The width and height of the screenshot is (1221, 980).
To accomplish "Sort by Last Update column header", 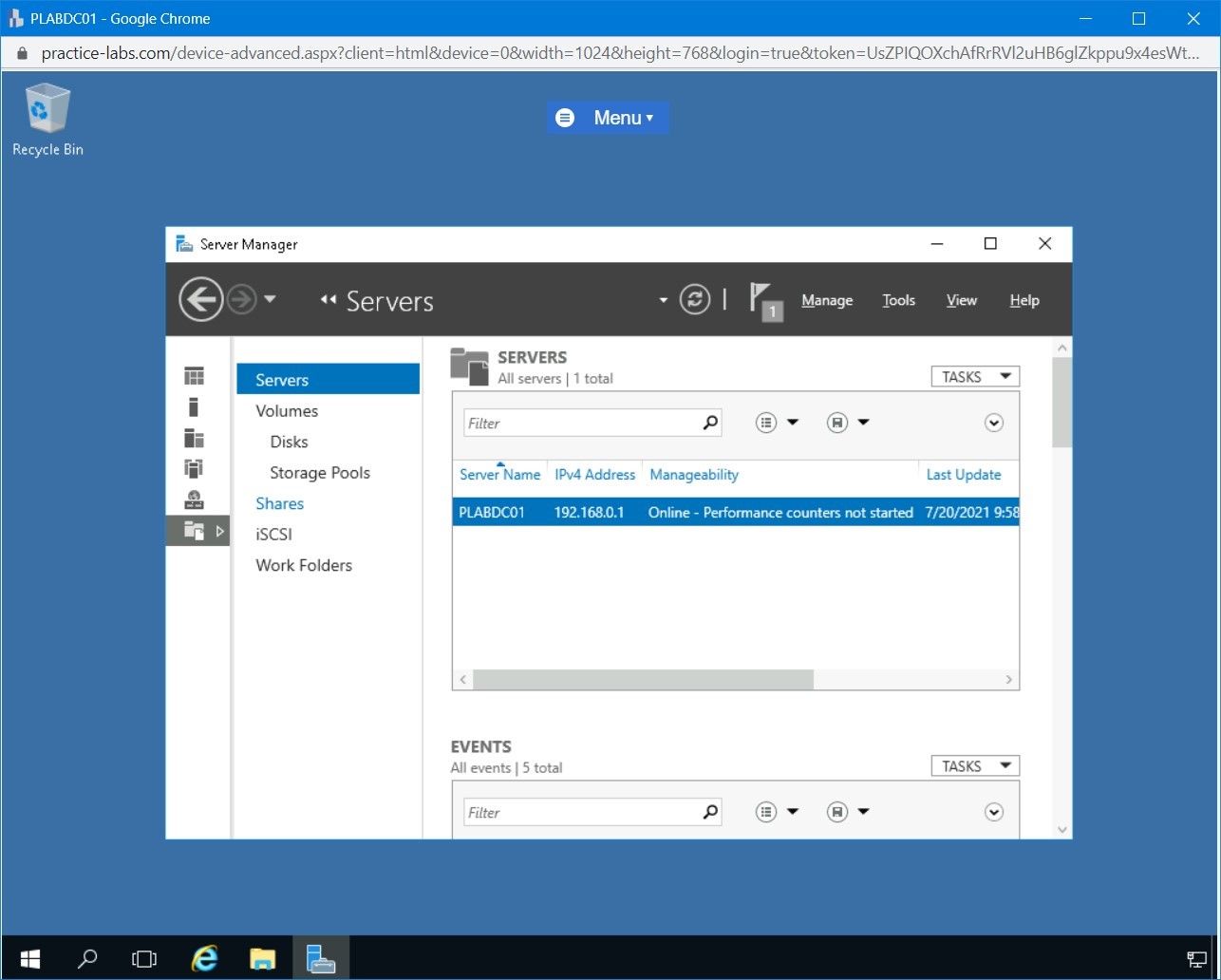I will (x=964, y=474).
